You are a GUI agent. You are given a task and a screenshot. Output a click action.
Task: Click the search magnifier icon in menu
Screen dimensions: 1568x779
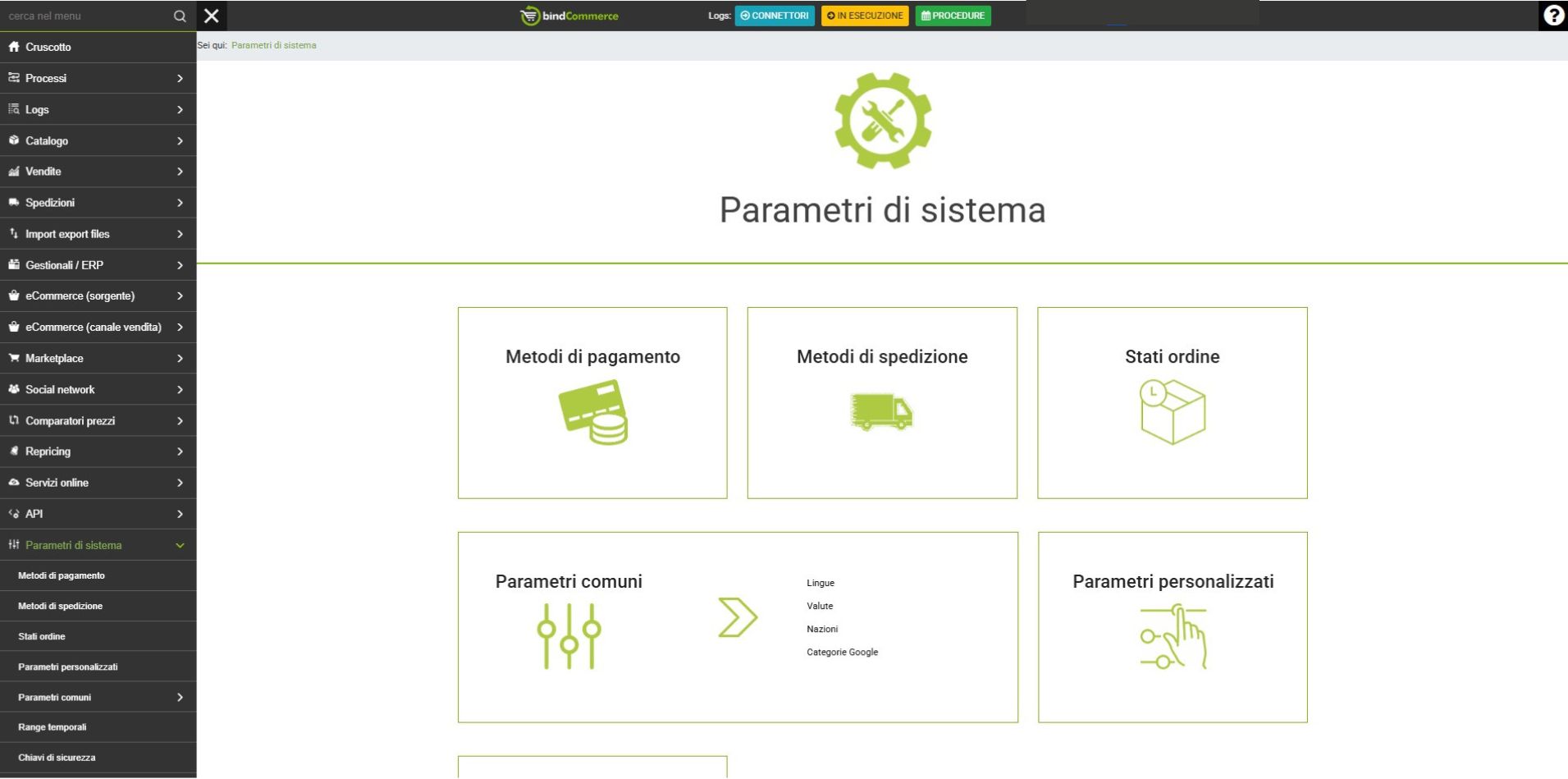(180, 16)
